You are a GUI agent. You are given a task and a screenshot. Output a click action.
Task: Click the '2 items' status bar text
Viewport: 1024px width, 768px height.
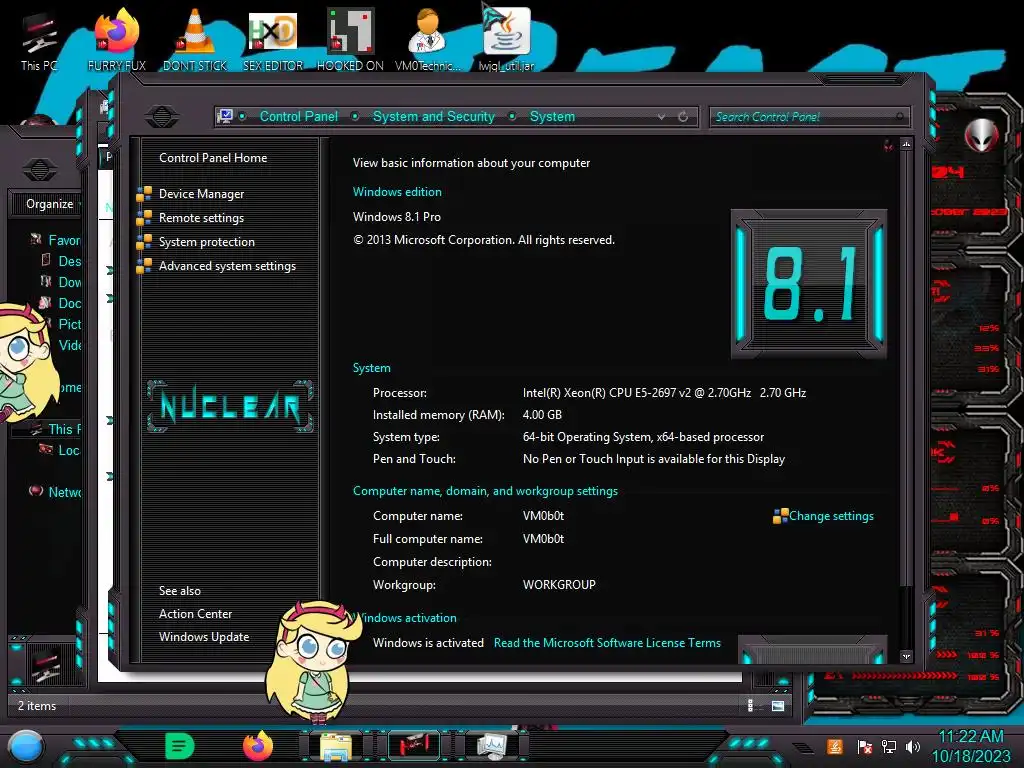point(37,706)
